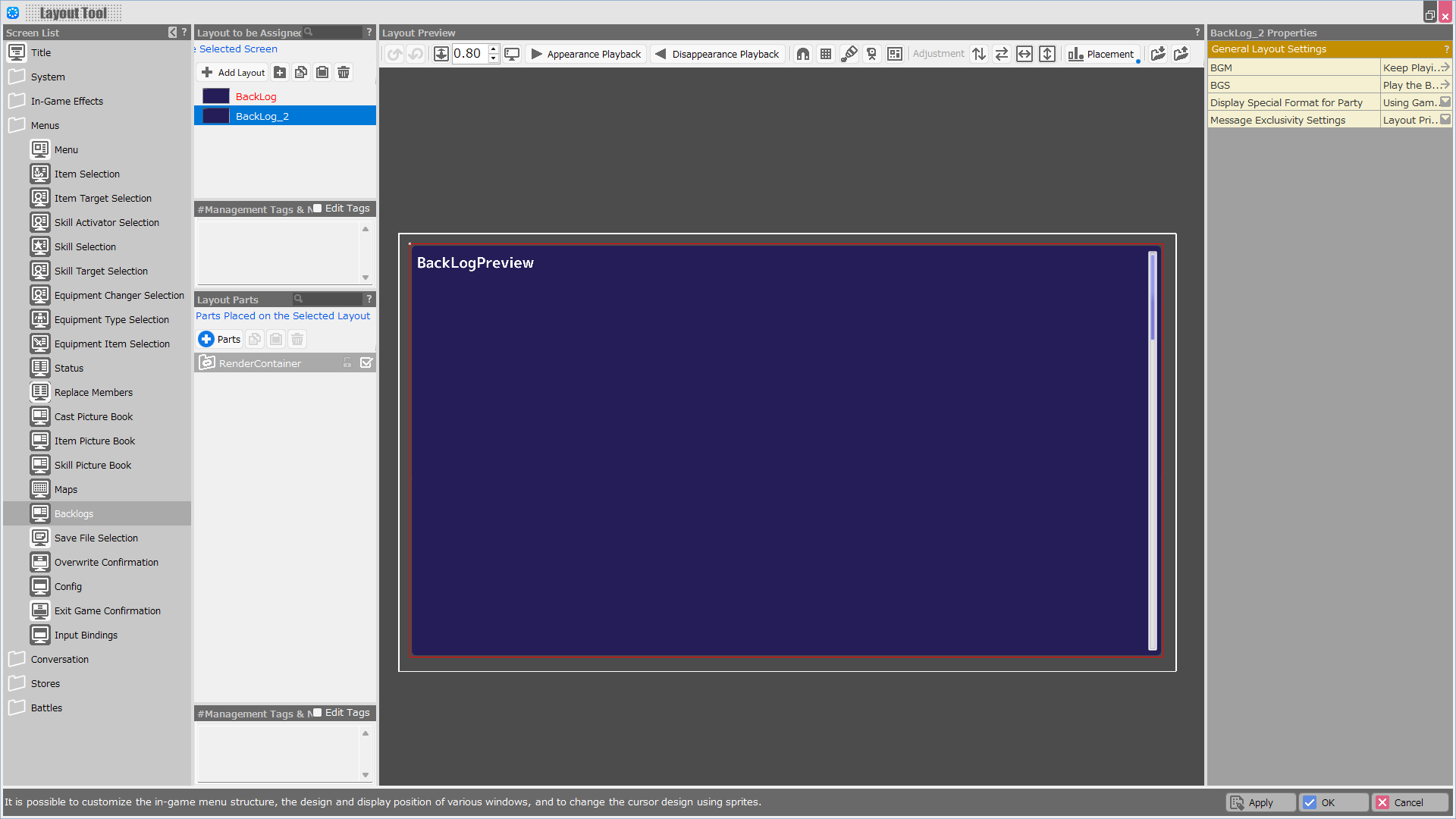Expand the Conversation folder

17,659
